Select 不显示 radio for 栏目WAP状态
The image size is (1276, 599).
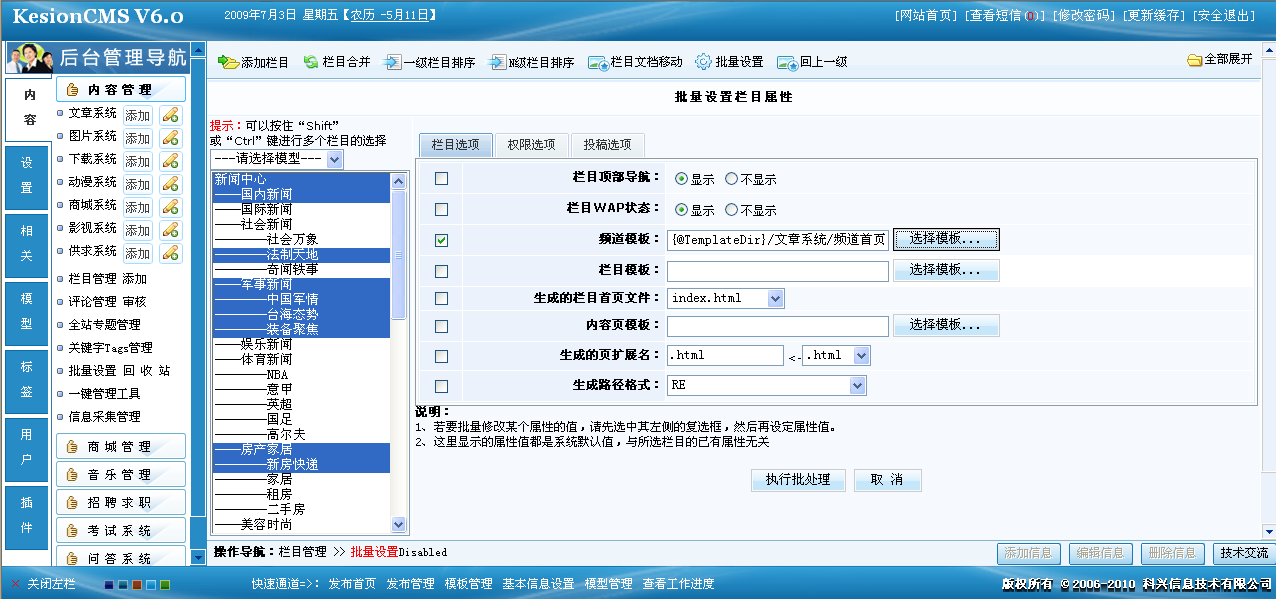(731, 210)
